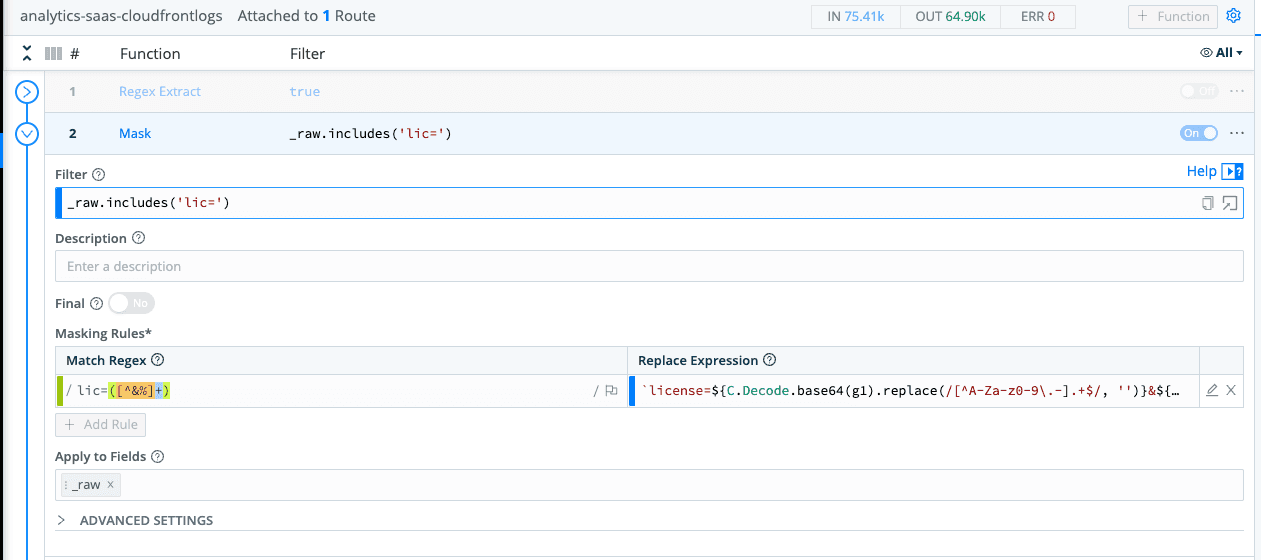This screenshot has height=560, width=1261.
Task: Click the Add Rule button
Action: pos(101,425)
